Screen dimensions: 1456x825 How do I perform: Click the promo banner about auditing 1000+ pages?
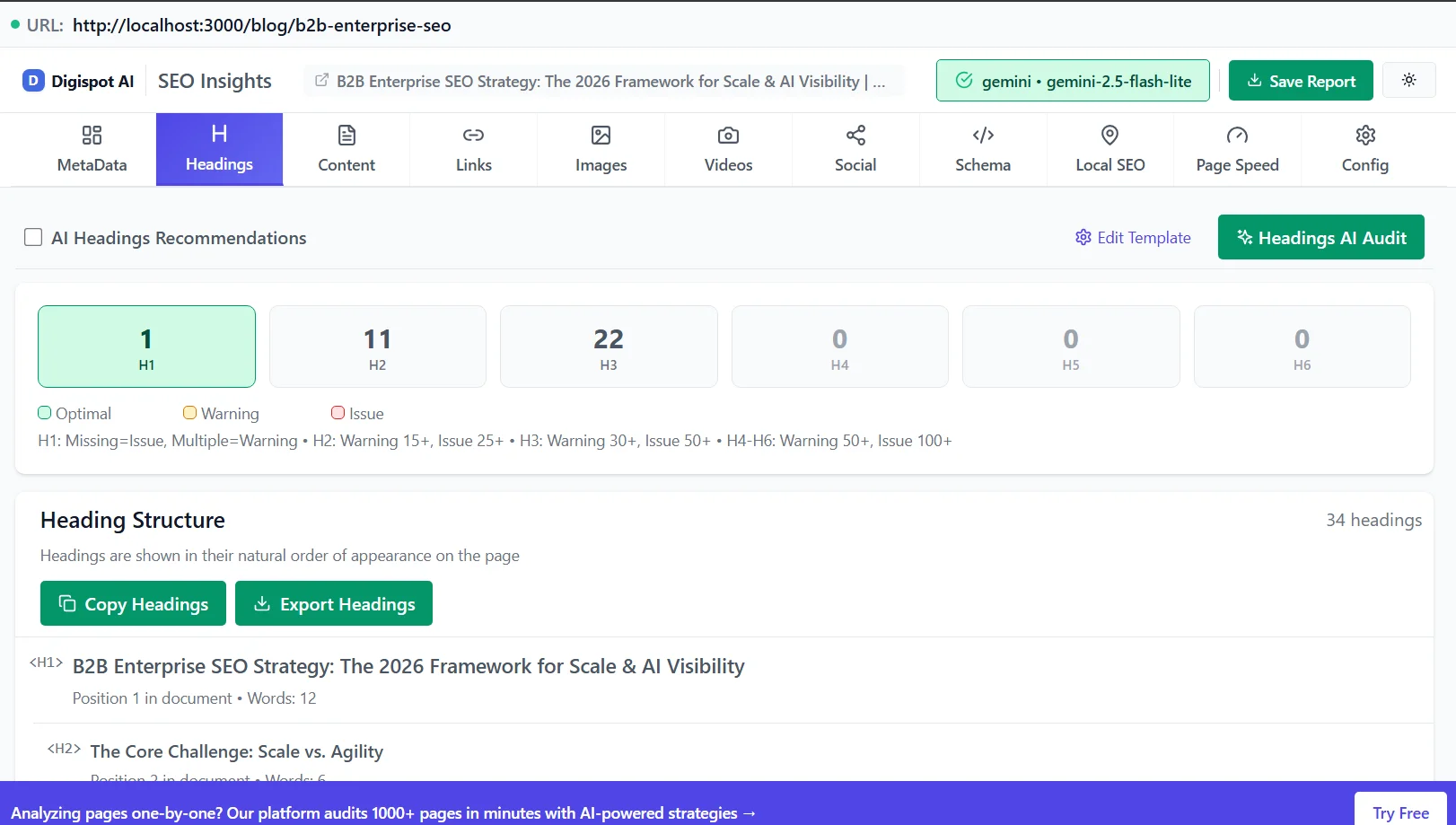click(383, 813)
